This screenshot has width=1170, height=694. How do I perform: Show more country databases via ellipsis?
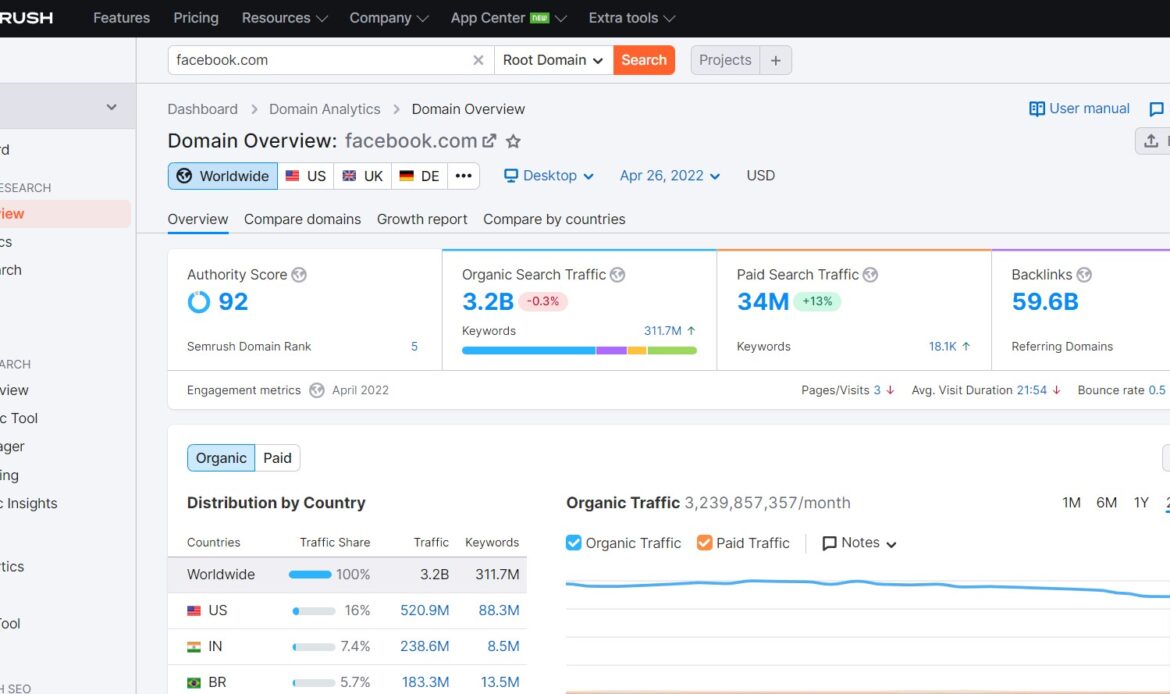point(463,176)
